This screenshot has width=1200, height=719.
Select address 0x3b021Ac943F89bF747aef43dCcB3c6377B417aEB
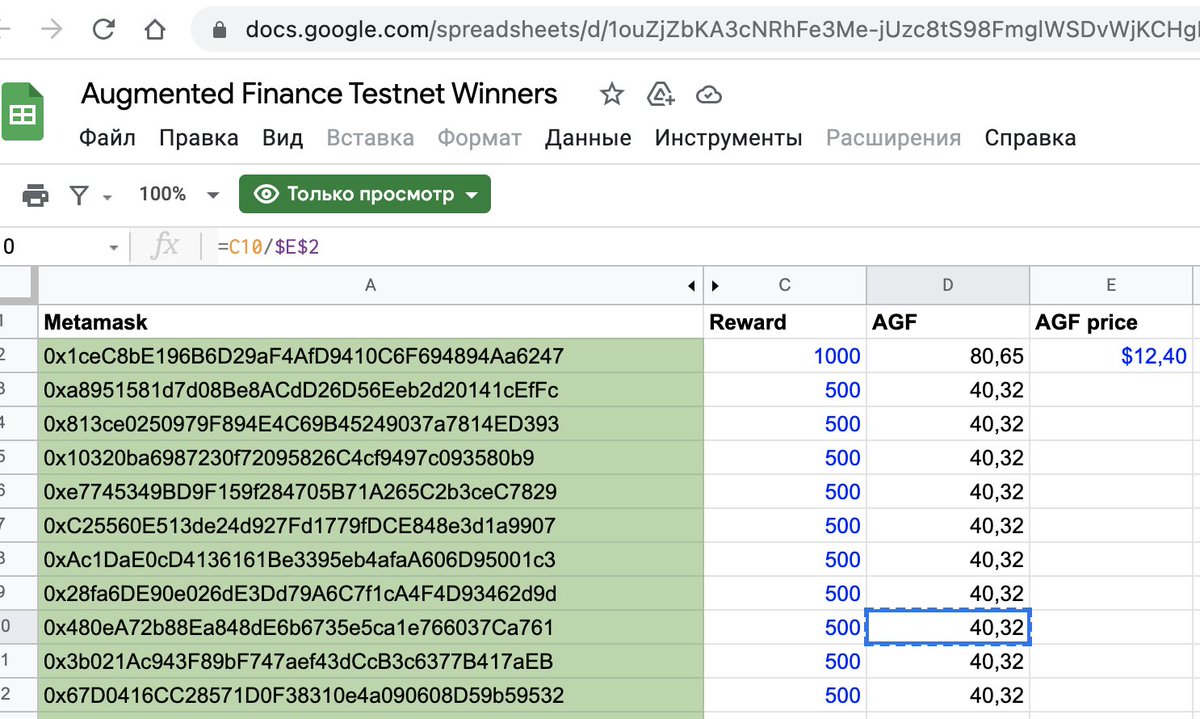(371, 662)
